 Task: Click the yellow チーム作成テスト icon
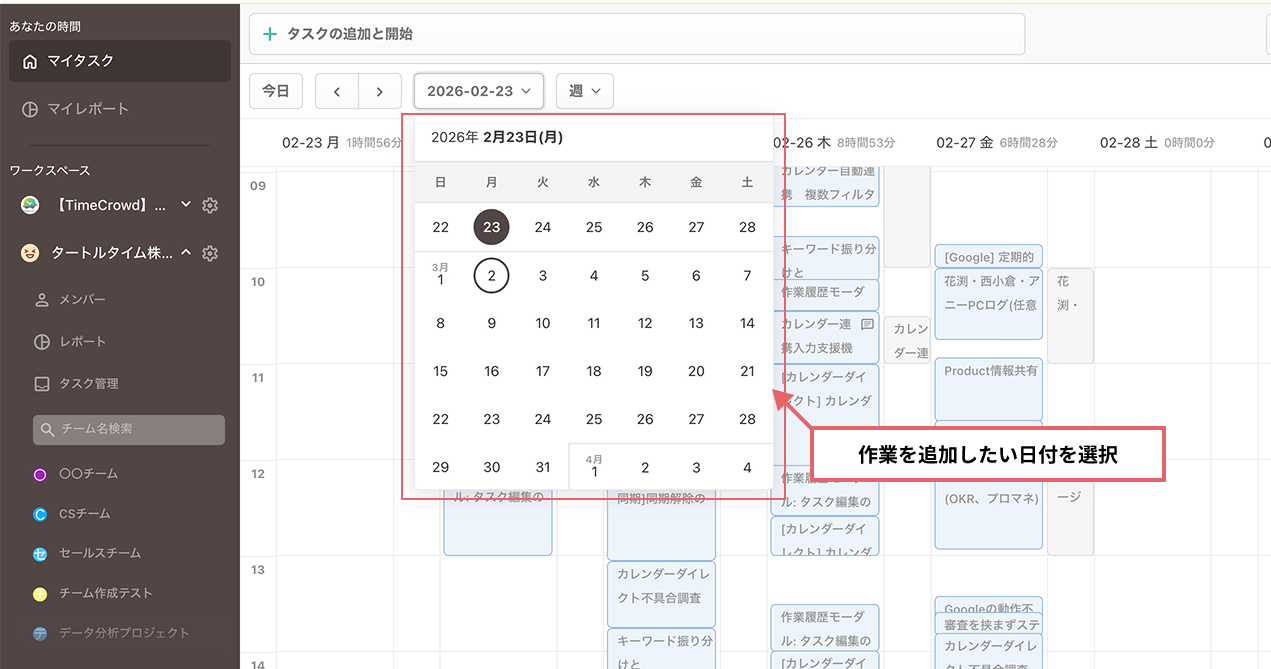point(40,593)
